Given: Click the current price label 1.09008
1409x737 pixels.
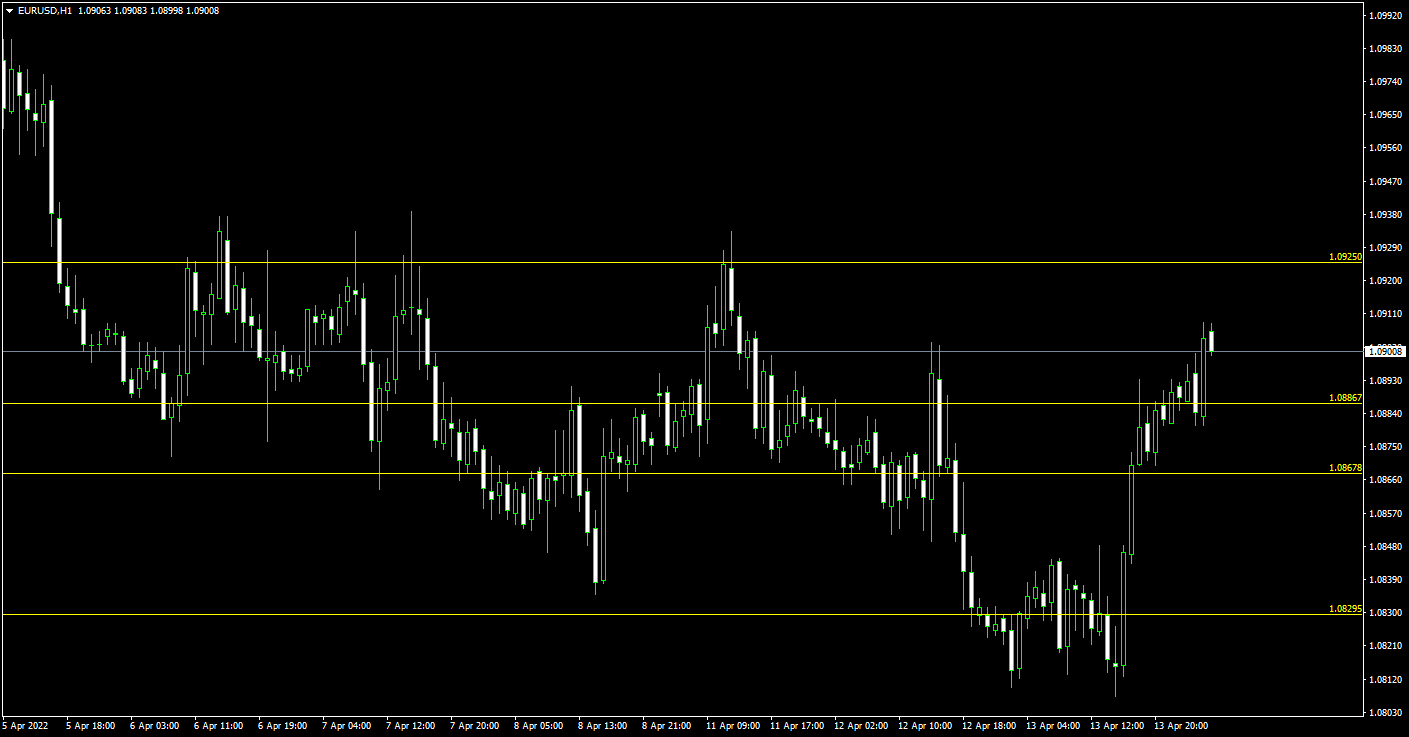Looking at the screenshot, I should [1386, 351].
